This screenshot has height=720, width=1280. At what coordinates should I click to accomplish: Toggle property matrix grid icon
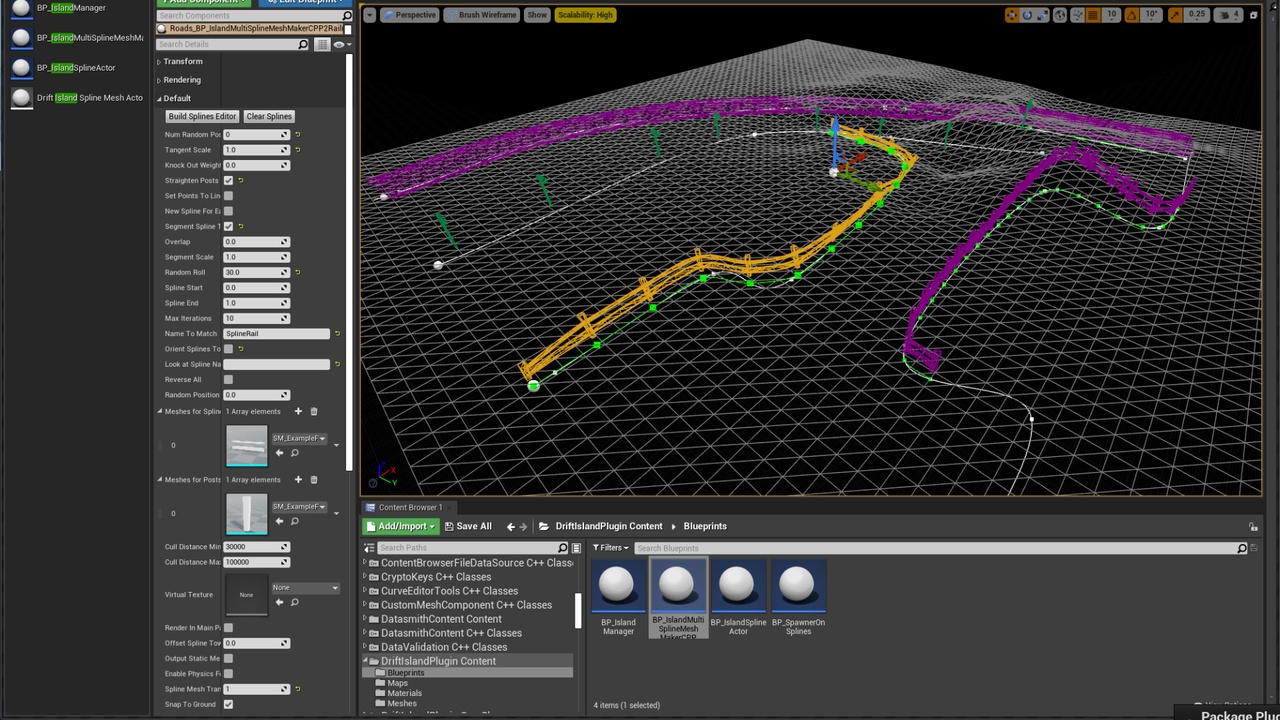[322, 44]
